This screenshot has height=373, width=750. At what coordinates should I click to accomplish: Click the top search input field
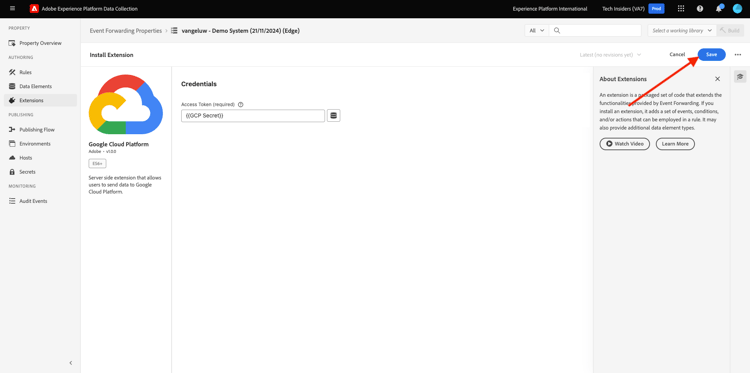coord(595,31)
